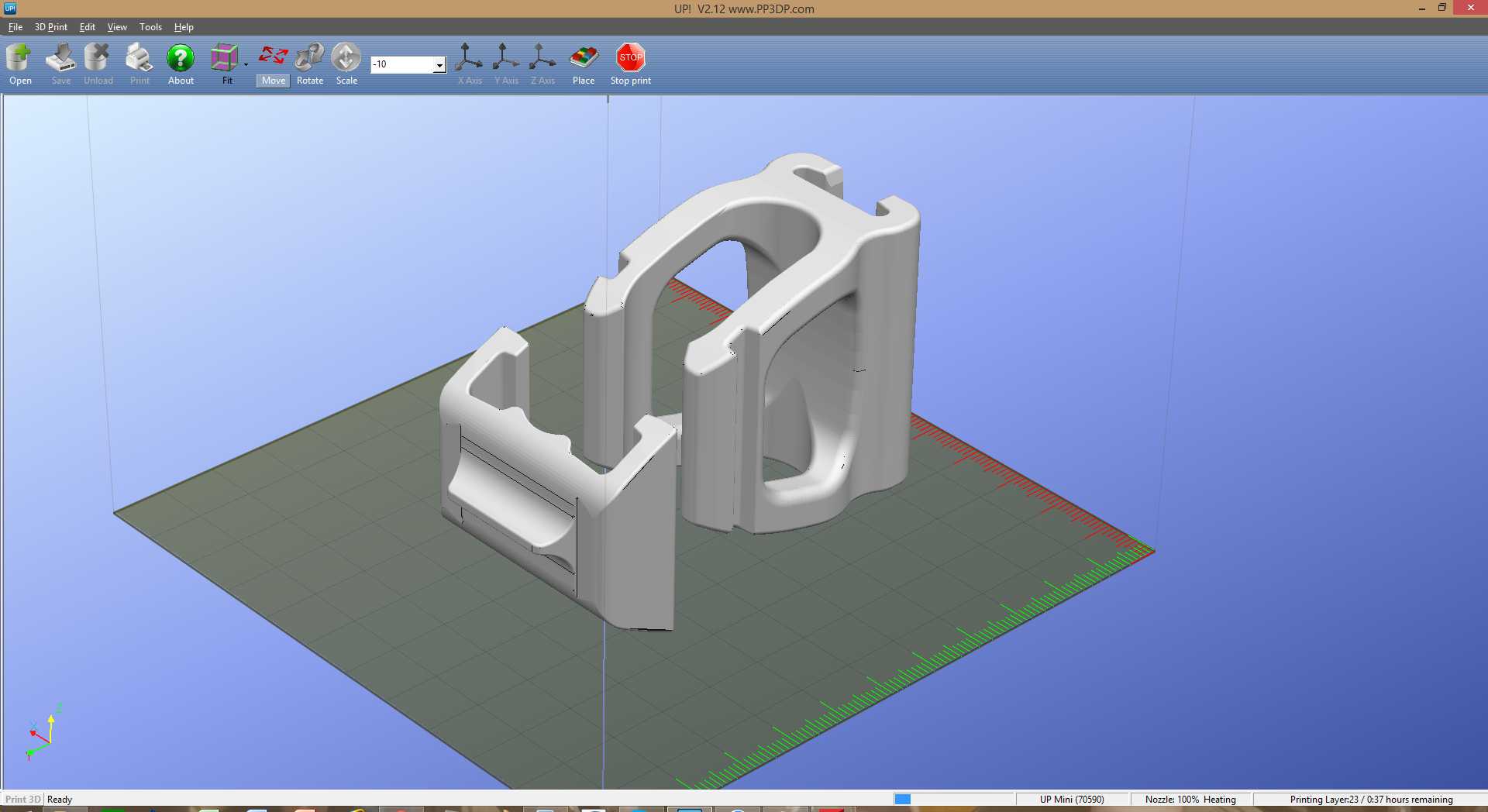Open the 3D Print menu

pos(51,27)
